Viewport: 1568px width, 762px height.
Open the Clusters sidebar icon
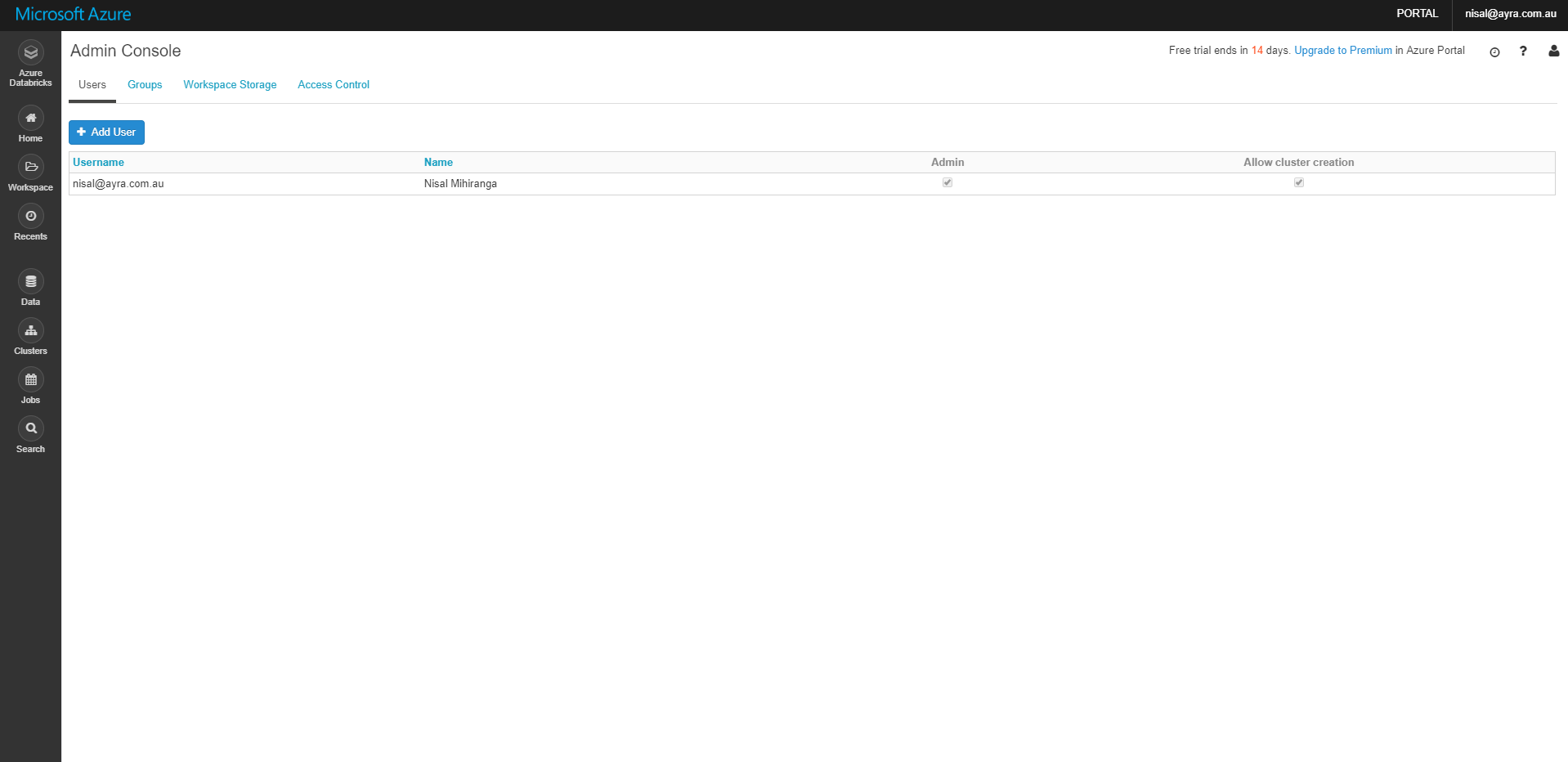[30, 330]
